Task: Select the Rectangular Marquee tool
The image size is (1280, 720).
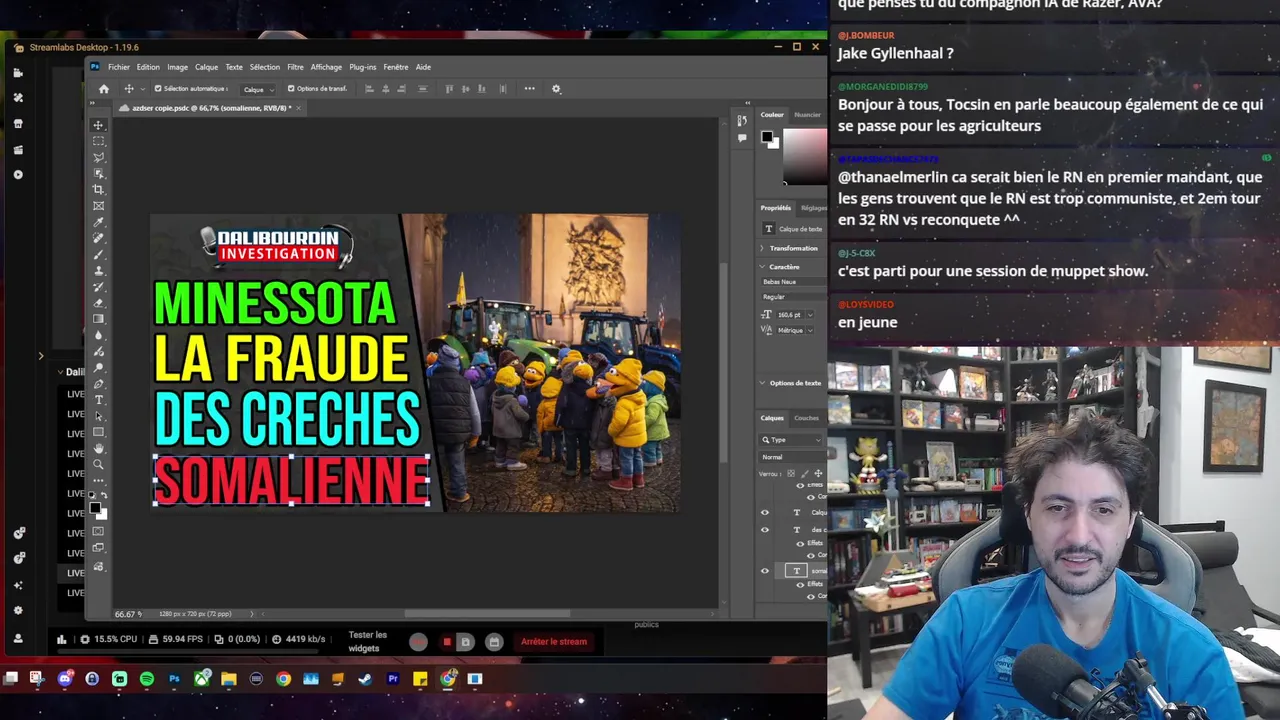Action: (98, 141)
